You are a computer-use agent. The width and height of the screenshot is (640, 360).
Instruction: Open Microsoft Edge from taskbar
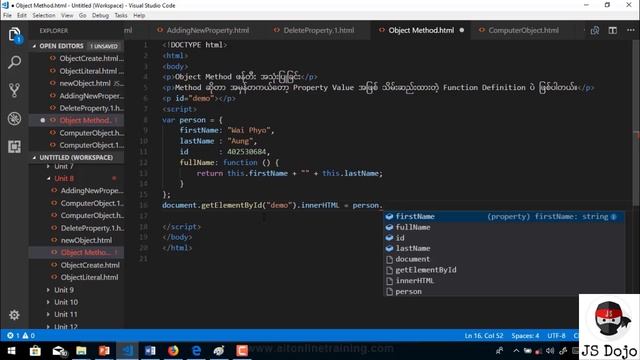click(196, 351)
